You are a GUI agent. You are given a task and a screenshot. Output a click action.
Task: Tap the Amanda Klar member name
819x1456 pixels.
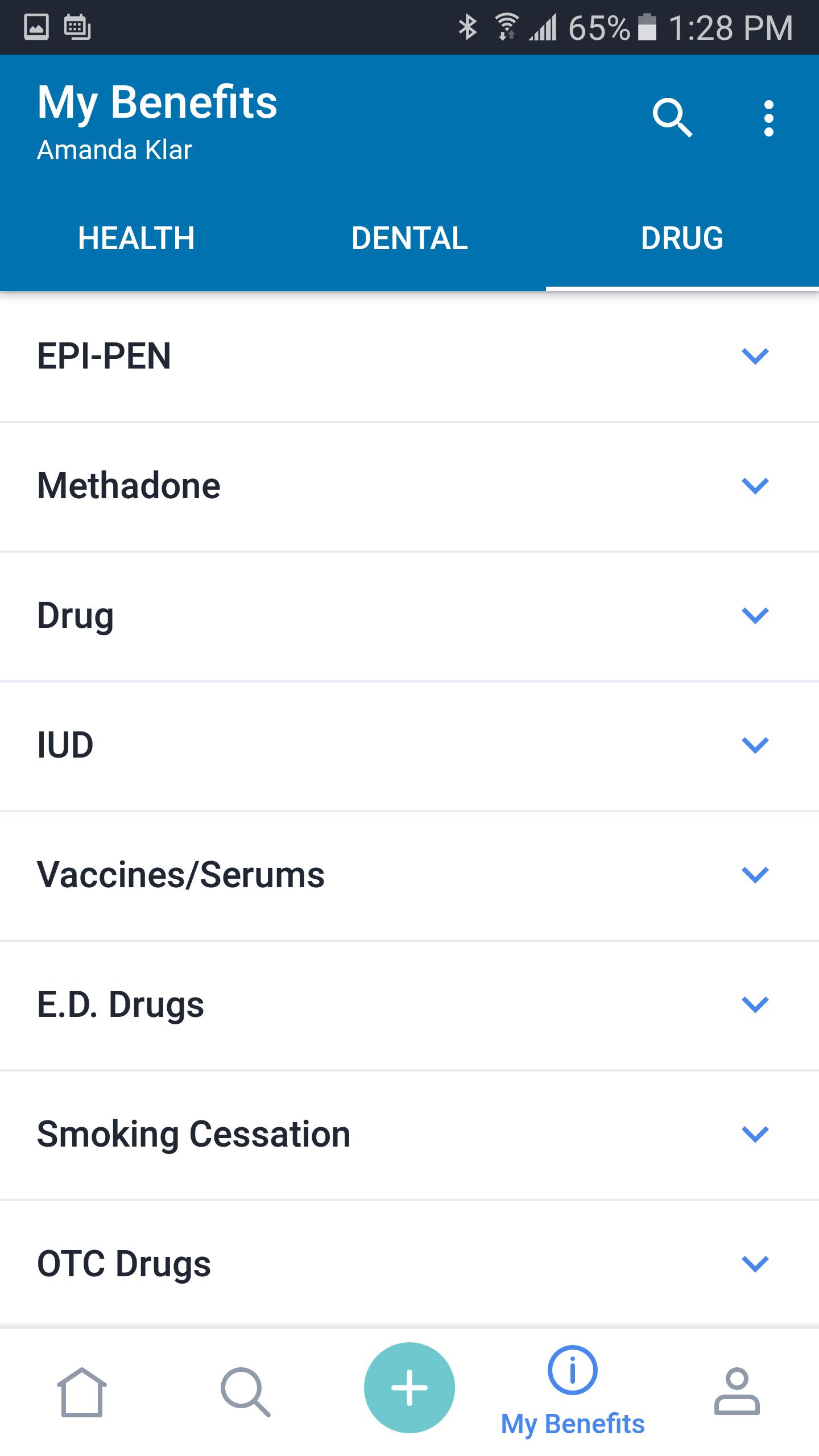(x=114, y=150)
